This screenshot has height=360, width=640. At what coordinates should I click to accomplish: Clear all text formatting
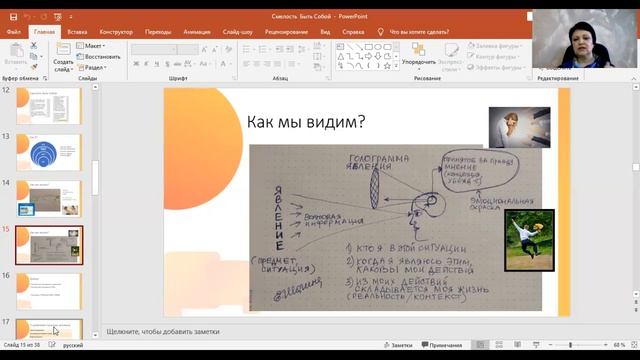pyautogui.click(x=229, y=49)
